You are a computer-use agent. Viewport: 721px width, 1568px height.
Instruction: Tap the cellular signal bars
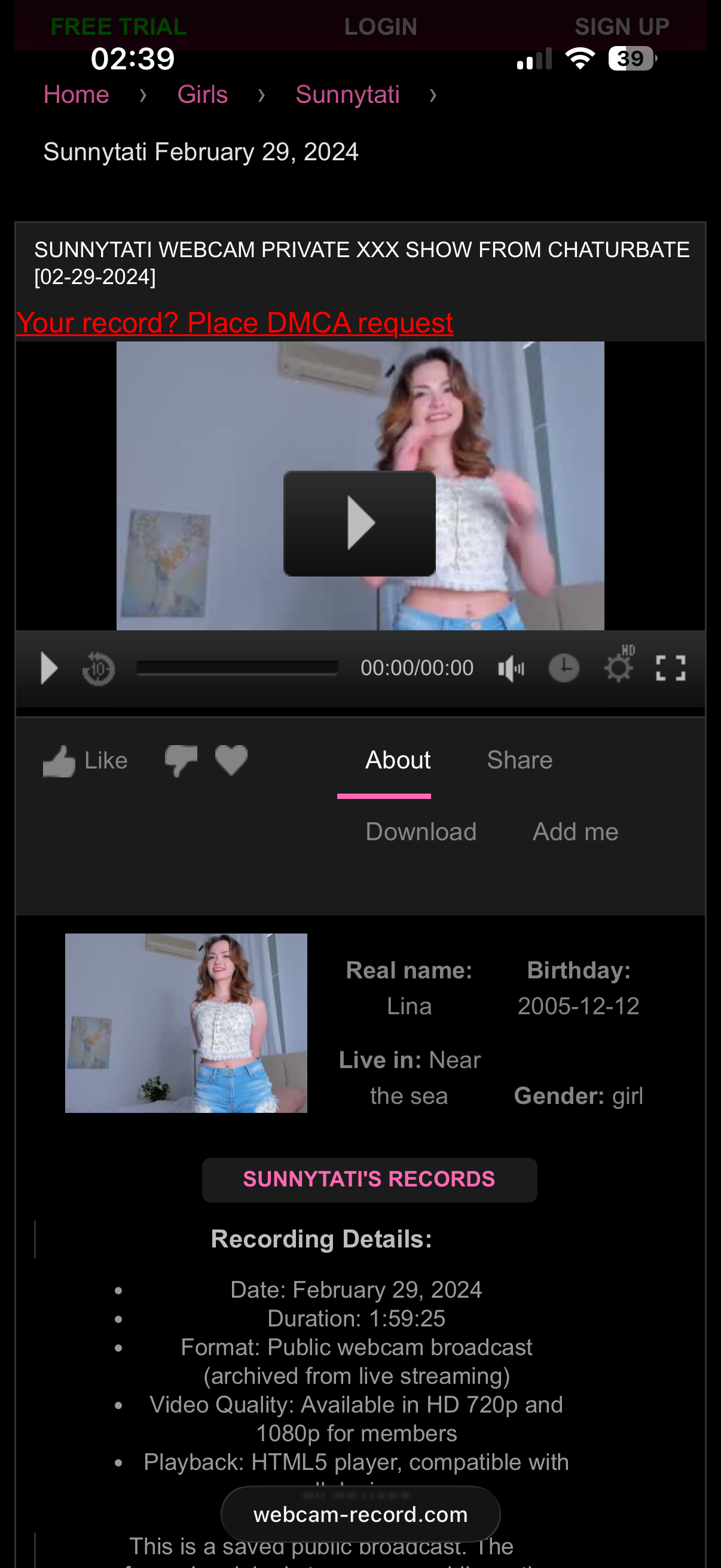coord(534,59)
